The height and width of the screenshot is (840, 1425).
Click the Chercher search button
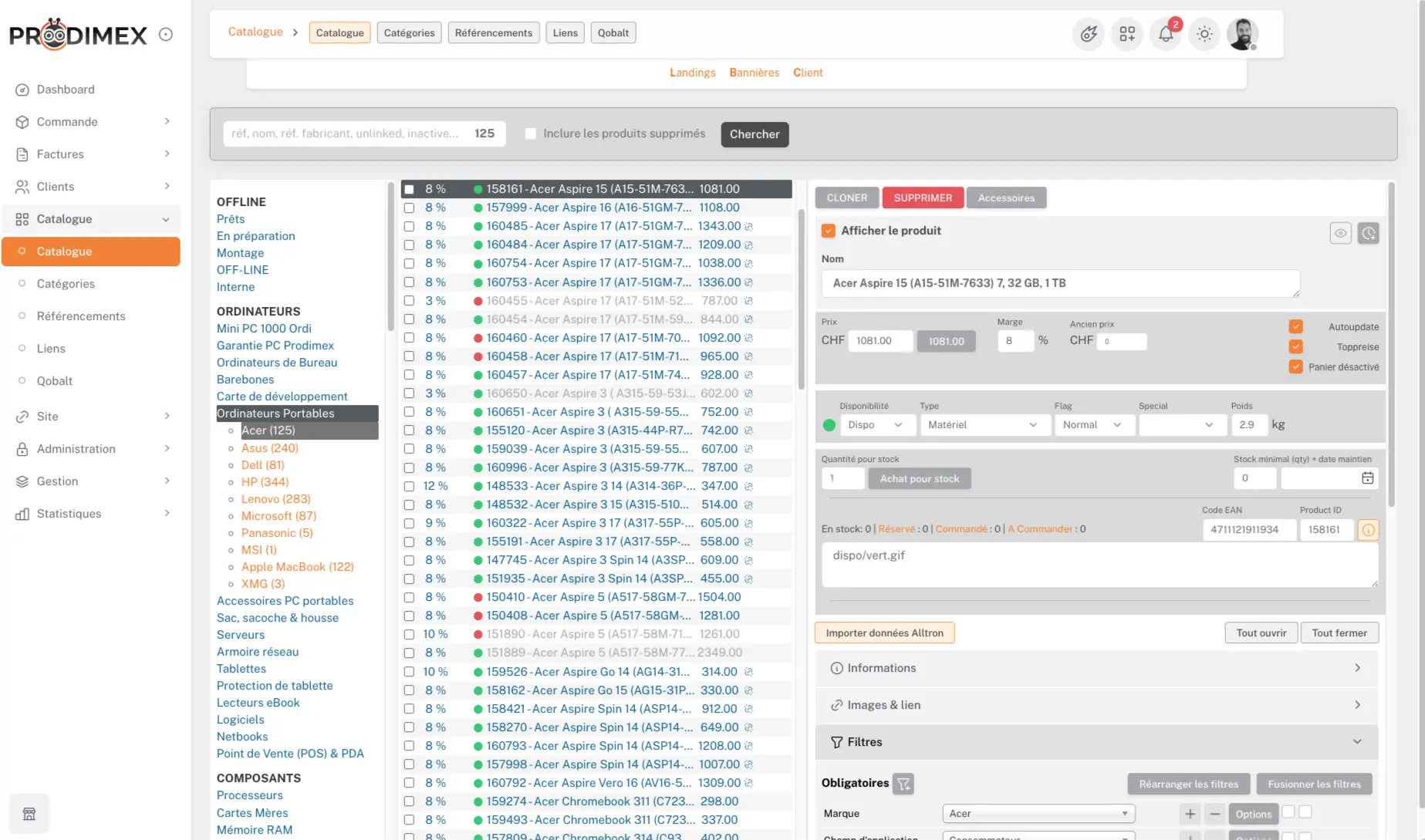pyautogui.click(x=755, y=134)
